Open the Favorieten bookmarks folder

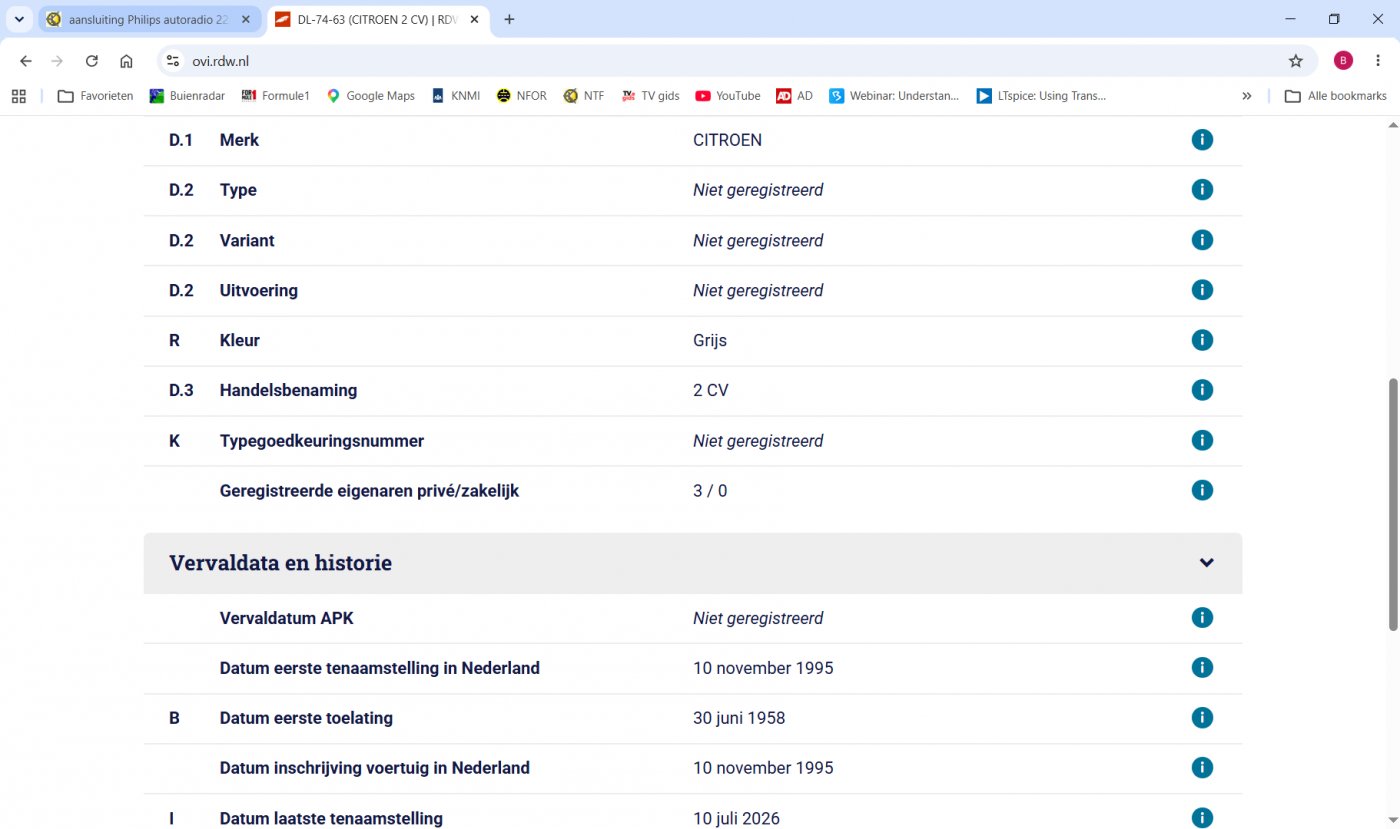(95, 96)
